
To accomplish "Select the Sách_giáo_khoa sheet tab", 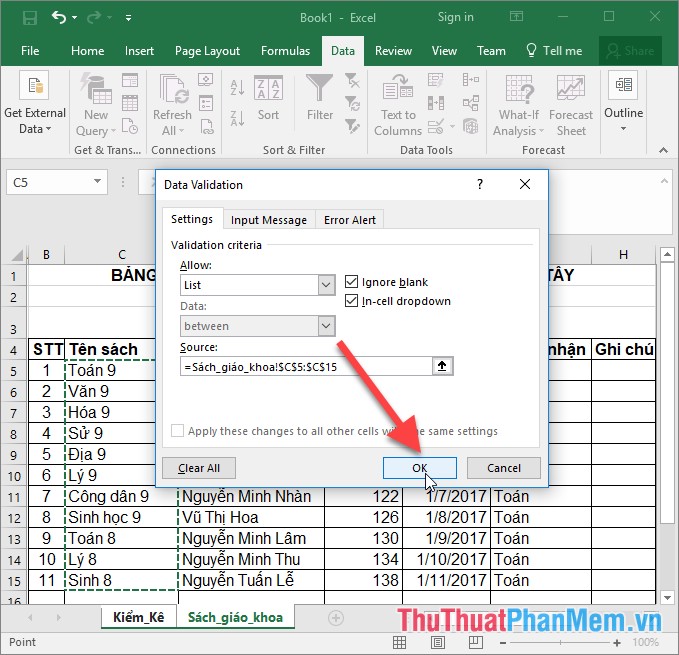I will point(235,617).
